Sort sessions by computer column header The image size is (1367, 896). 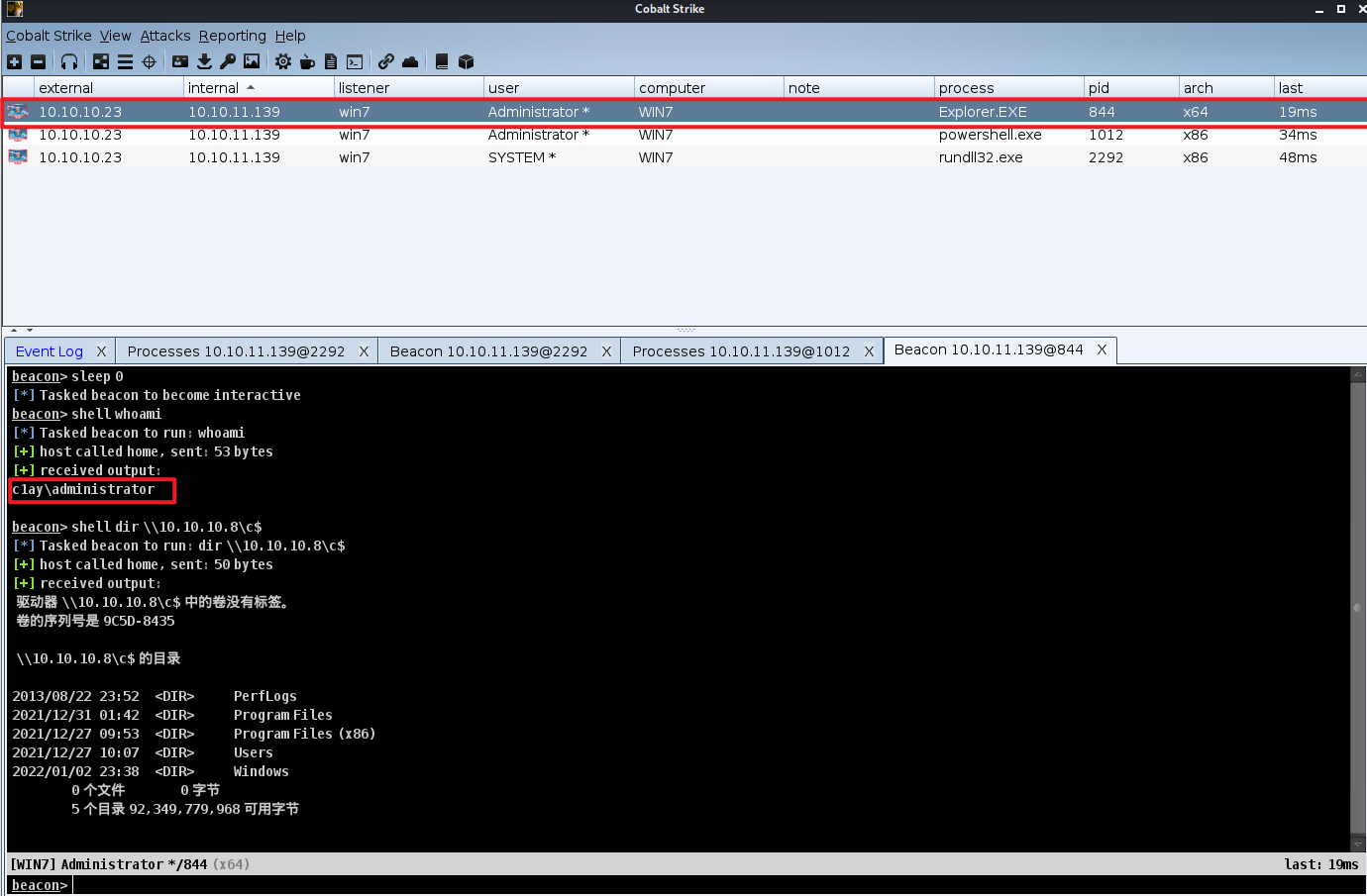click(709, 88)
